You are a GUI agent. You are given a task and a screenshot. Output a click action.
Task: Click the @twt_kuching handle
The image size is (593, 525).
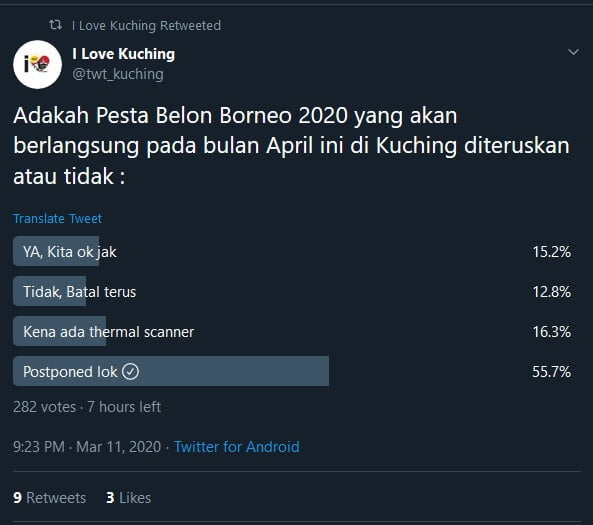point(118,74)
